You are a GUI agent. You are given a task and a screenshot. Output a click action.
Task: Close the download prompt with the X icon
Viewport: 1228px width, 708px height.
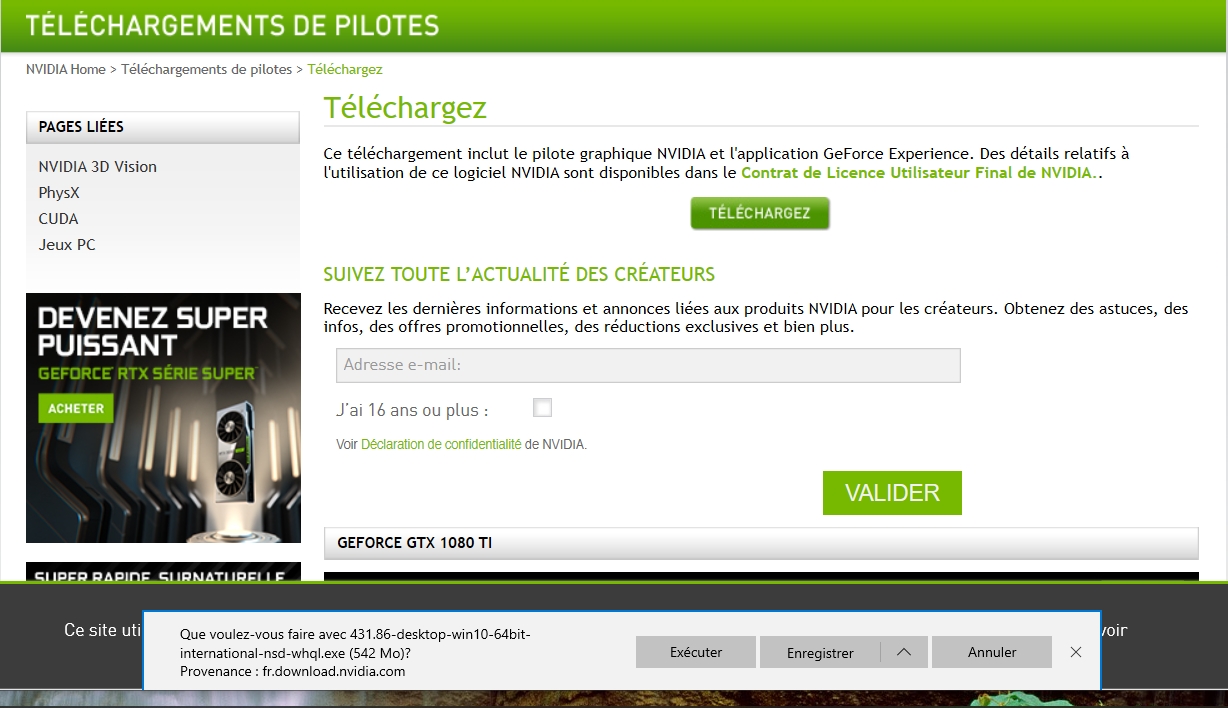coord(1076,652)
